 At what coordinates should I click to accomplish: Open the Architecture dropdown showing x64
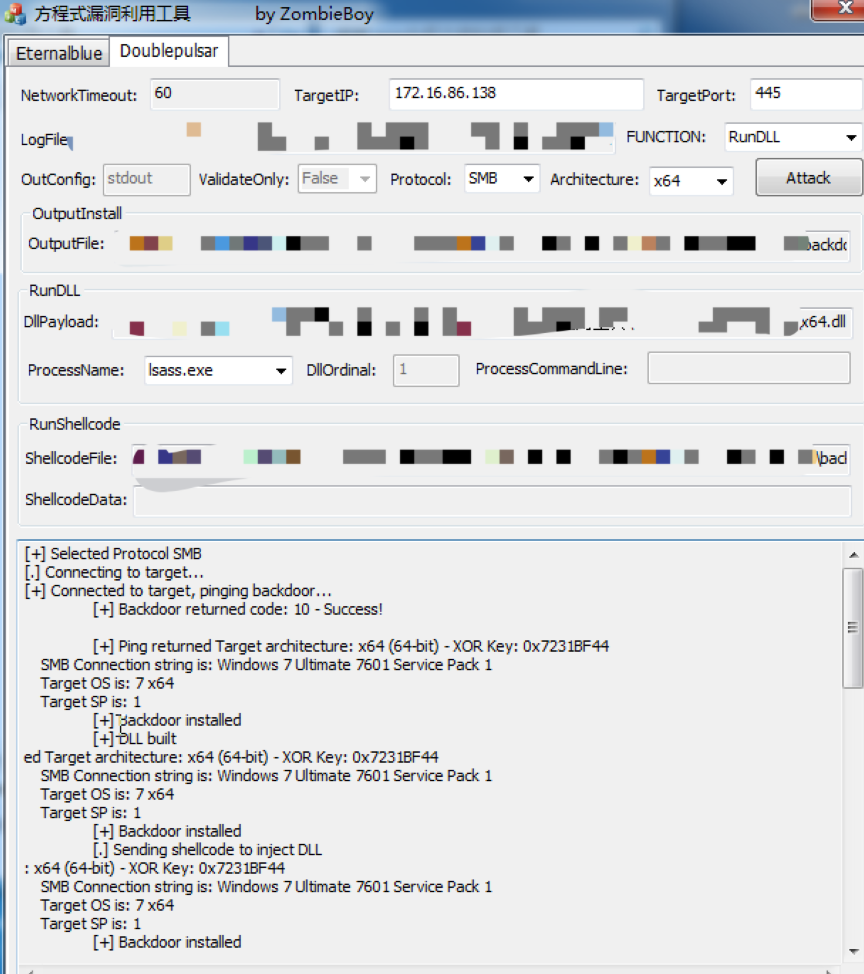[x=691, y=181]
